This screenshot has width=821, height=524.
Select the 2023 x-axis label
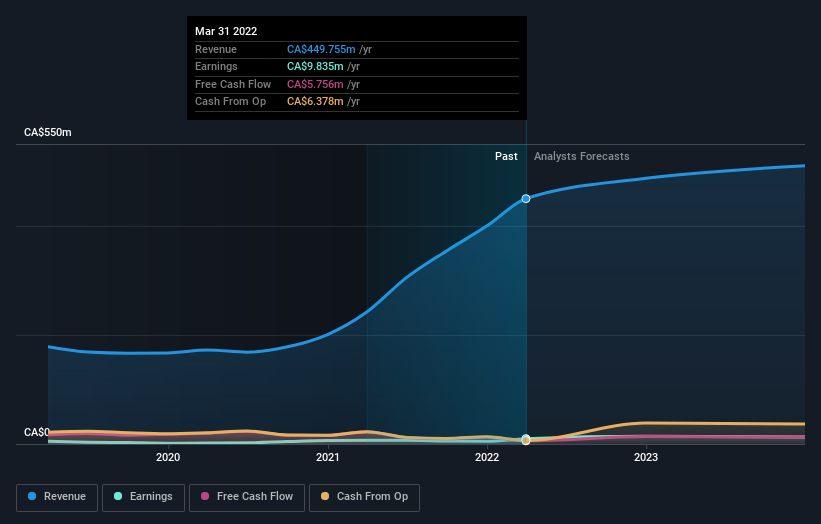coord(646,458)
